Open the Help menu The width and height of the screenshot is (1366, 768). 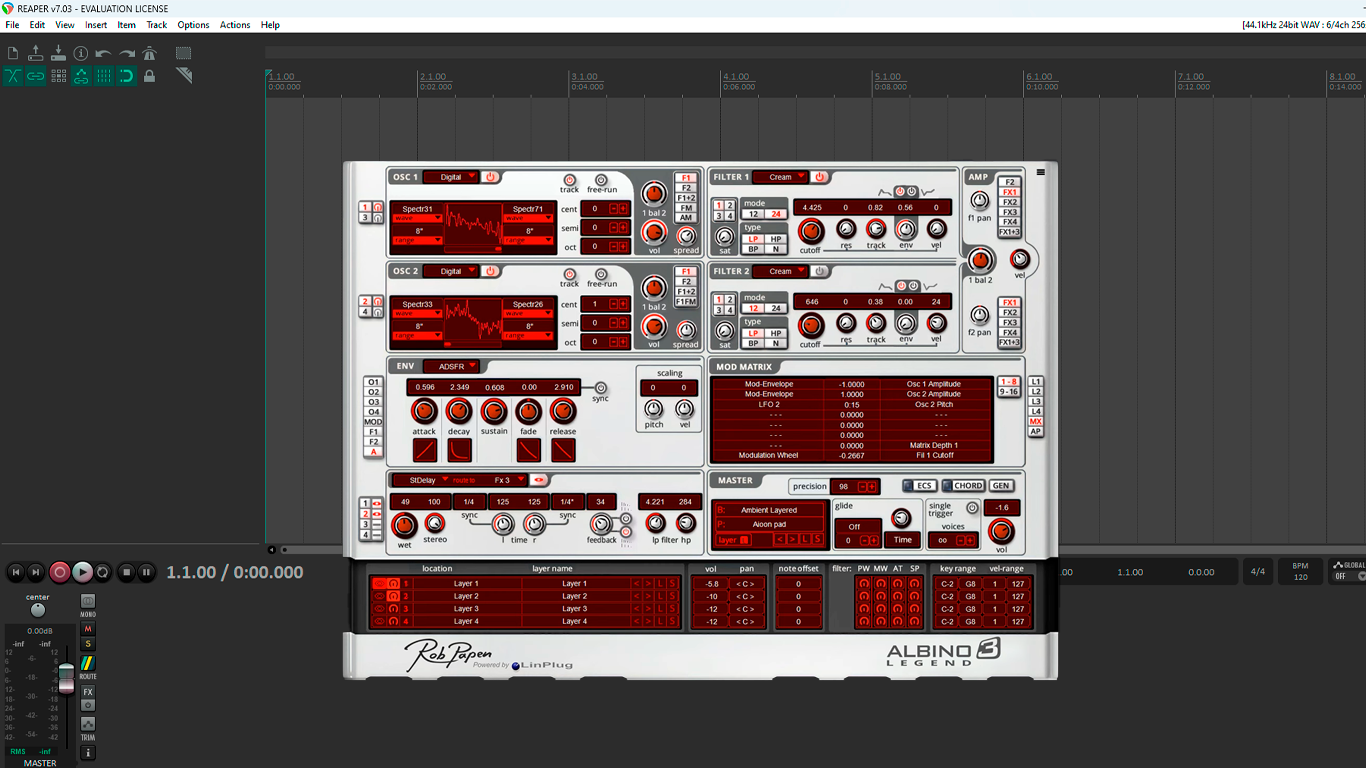click(270, 25)
